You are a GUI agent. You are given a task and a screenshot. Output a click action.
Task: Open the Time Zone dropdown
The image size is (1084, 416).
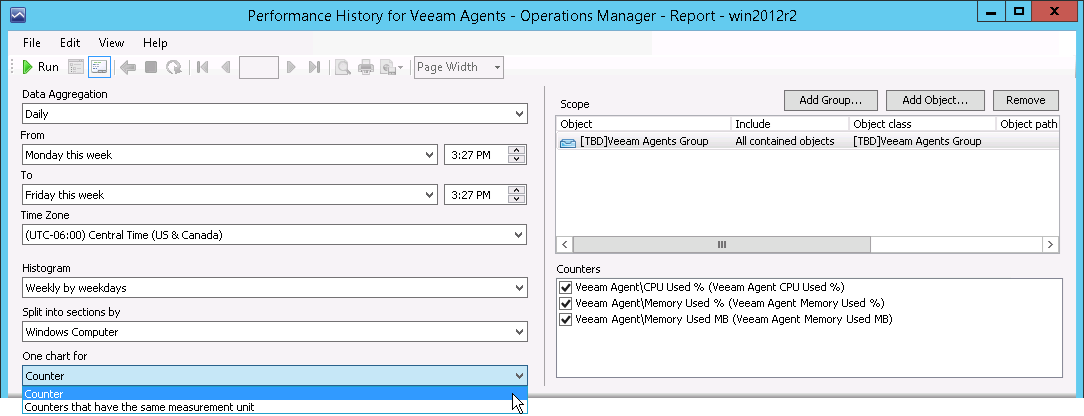coord(274,235)
